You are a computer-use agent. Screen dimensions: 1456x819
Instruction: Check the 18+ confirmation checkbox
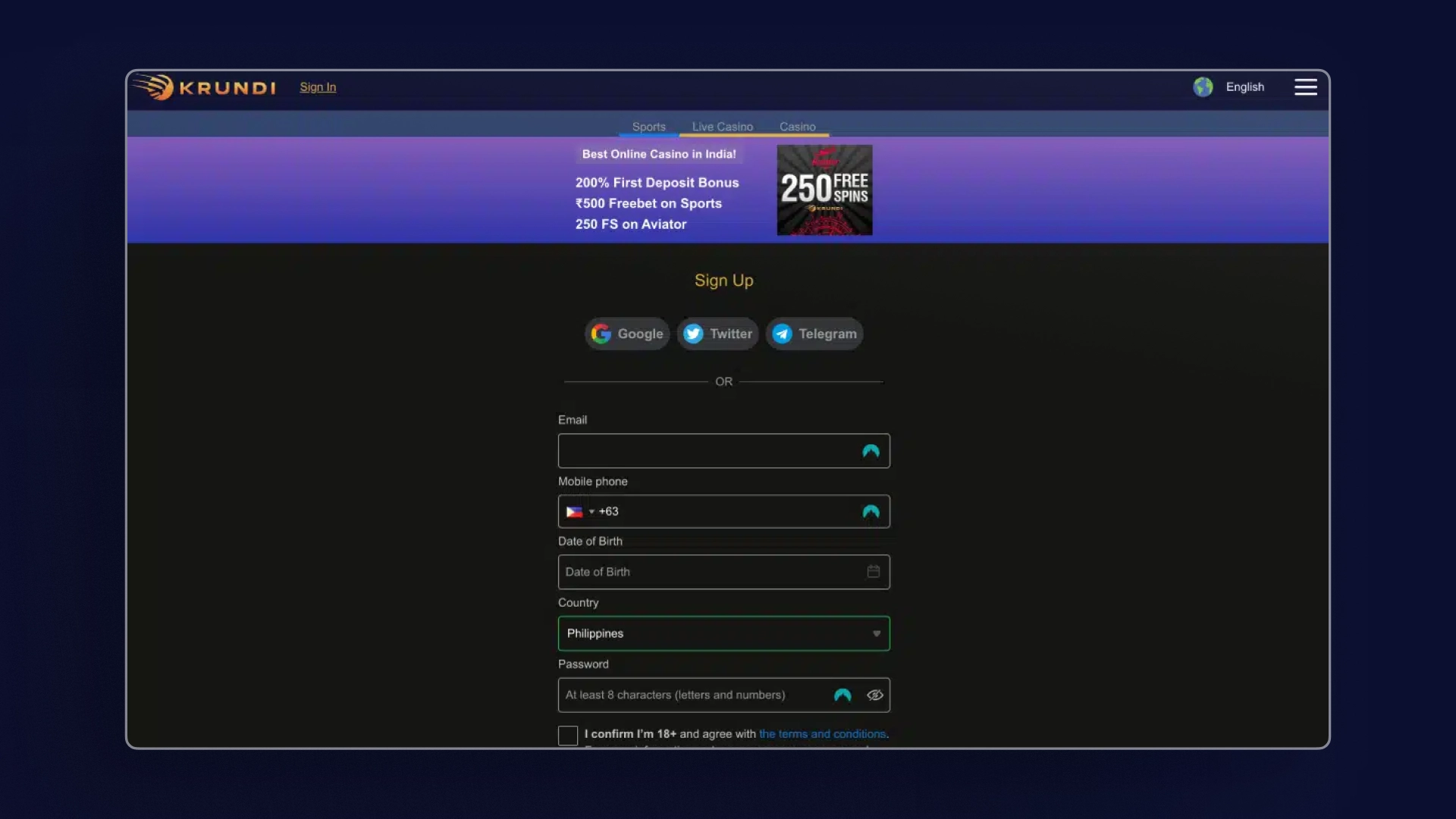pyautogui.click(x=568, y=735)
